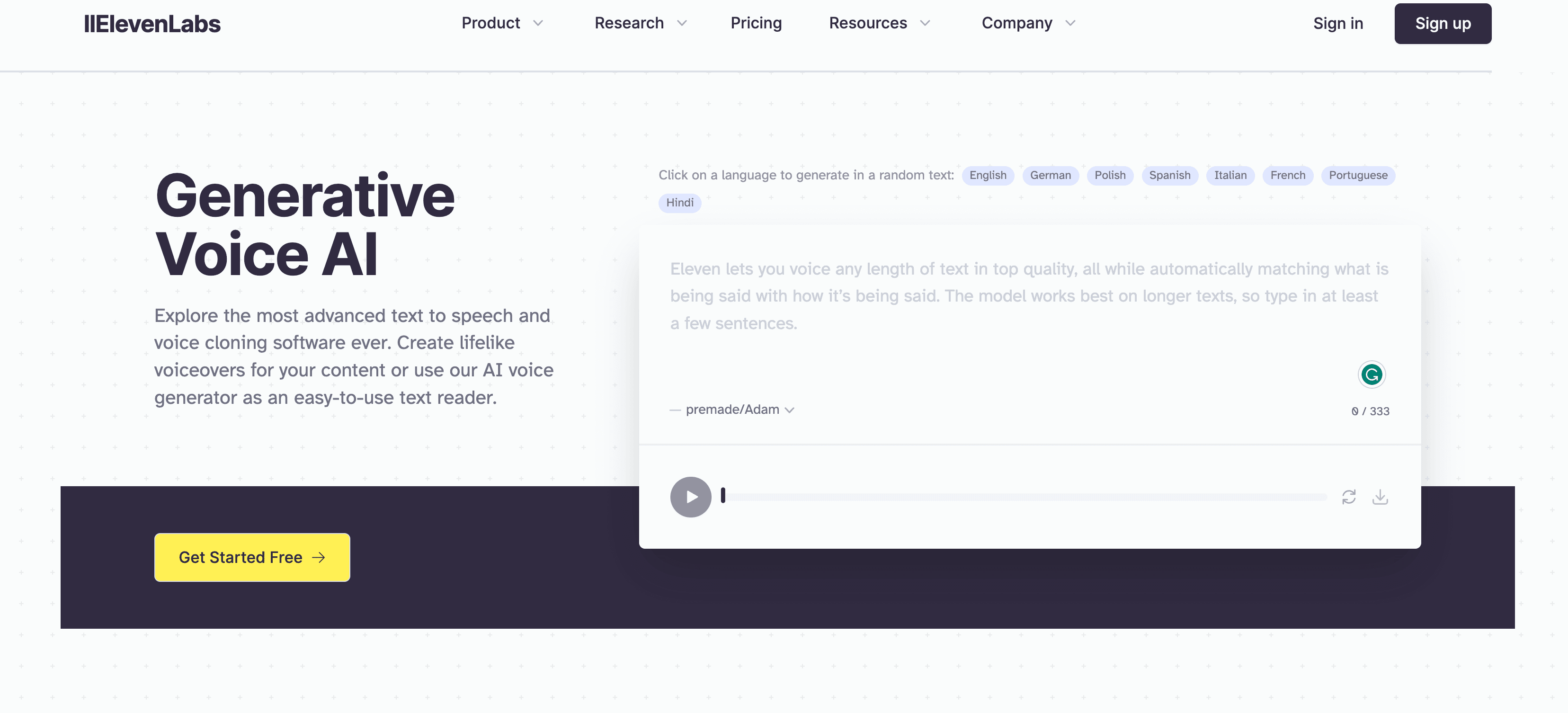
Task: Click the Sign up button
Action: (1443, 24)
